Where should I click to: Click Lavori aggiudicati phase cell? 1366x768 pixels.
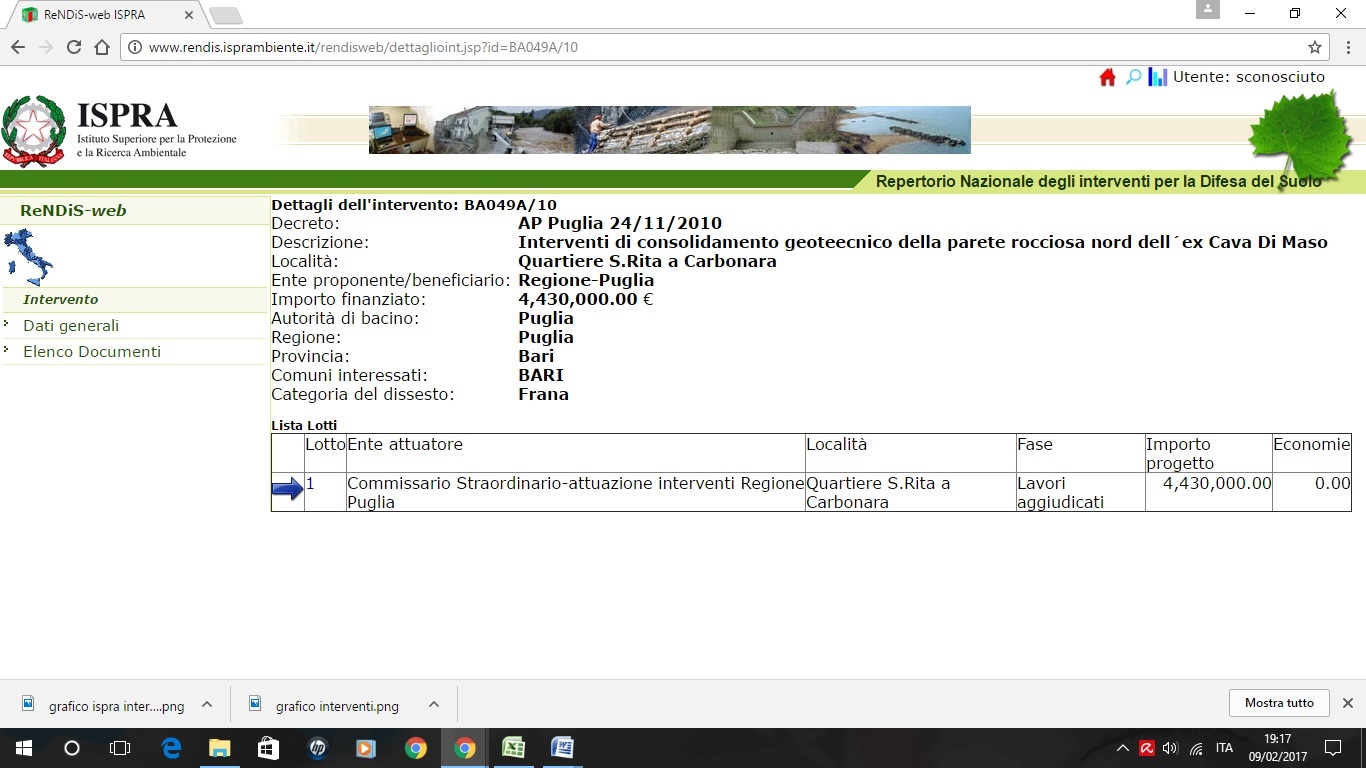pos(1080,492)
